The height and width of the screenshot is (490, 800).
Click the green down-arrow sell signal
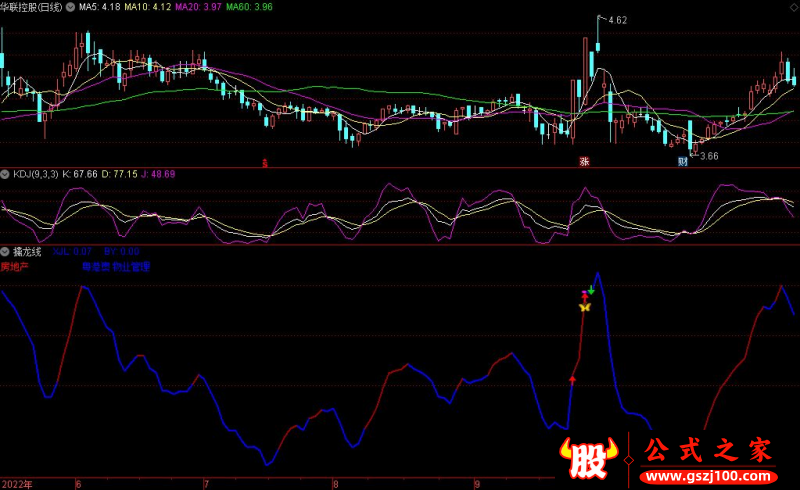(591, 290)
